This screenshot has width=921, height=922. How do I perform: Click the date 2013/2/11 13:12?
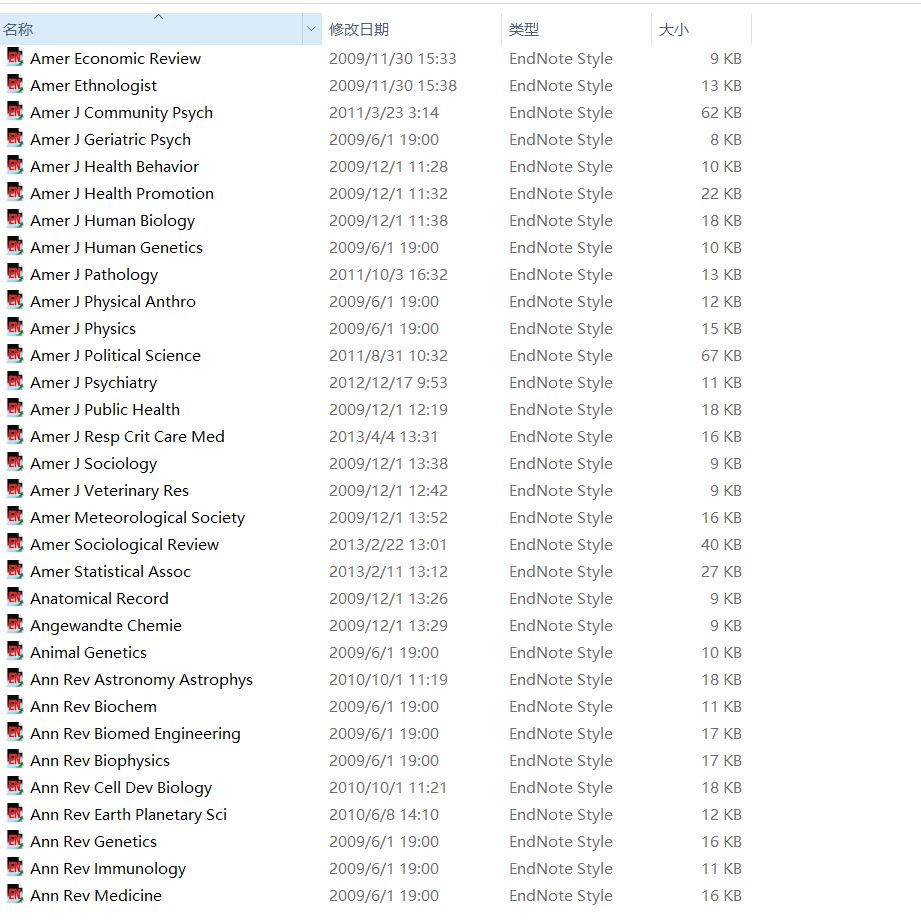388,572
